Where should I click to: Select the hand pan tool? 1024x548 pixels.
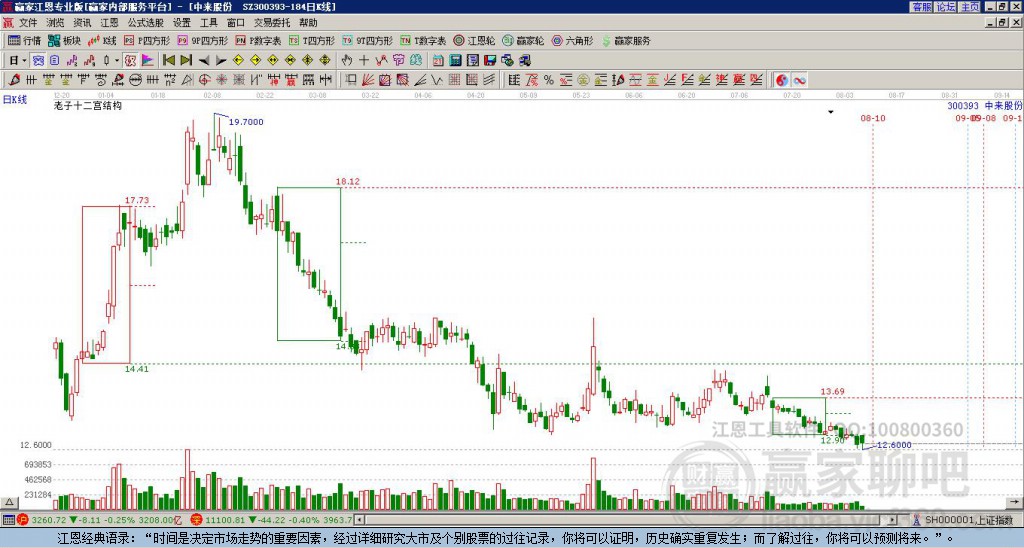click(x=347, y=61)
